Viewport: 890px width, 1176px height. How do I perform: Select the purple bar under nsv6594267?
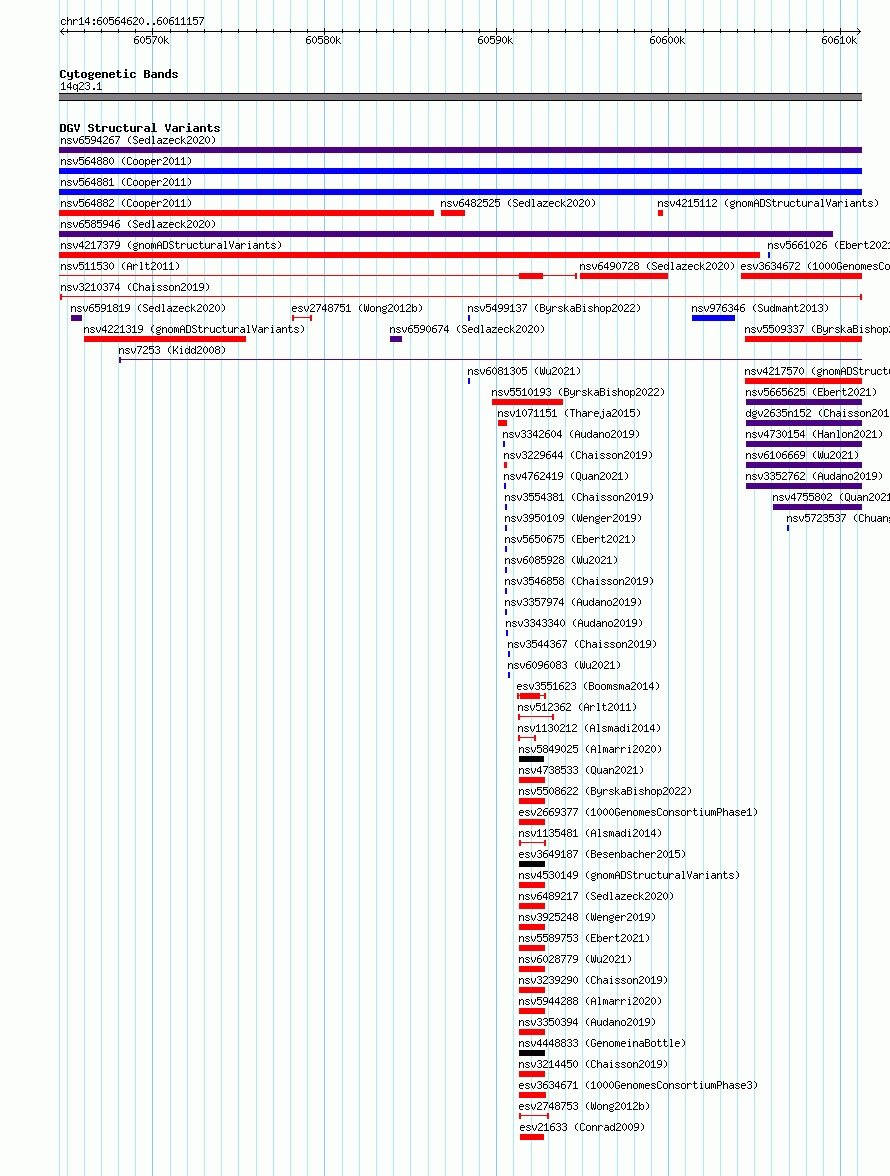(460, 150)
